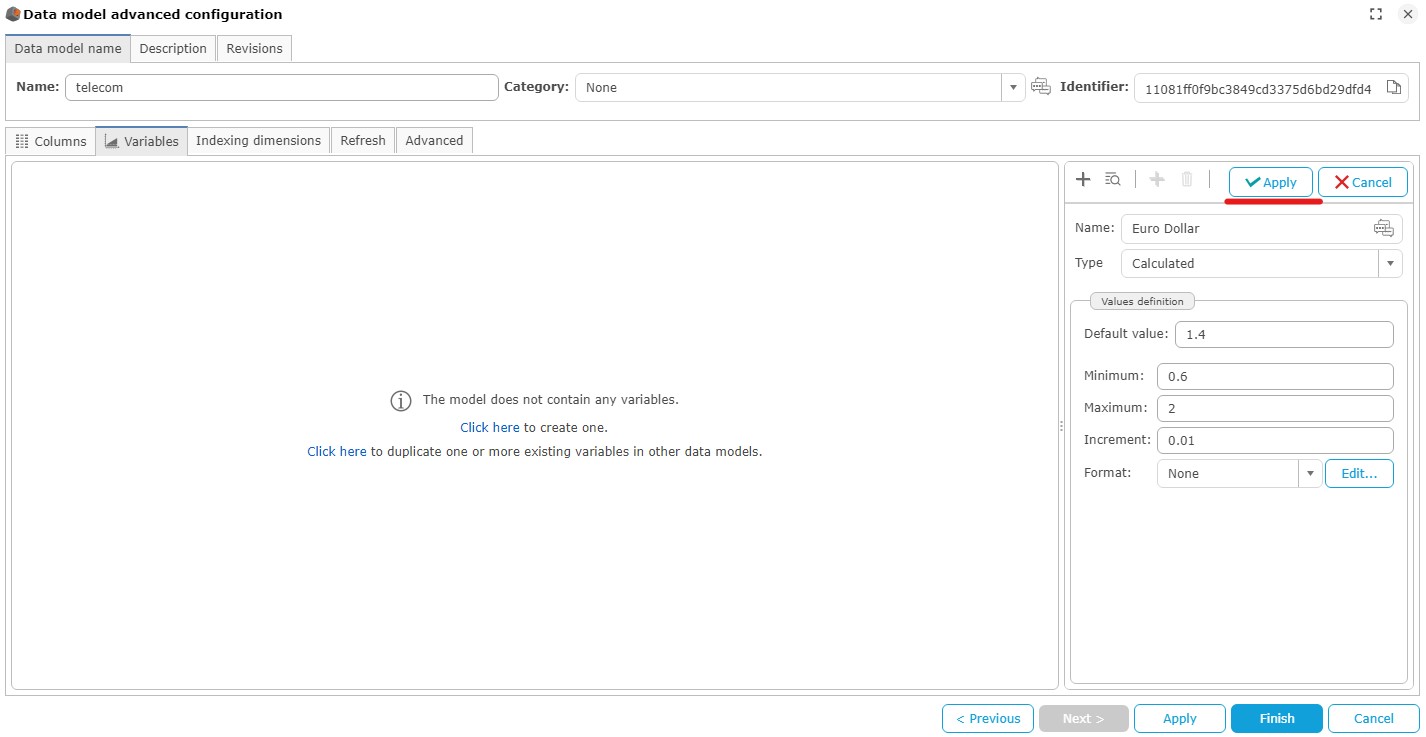The image size is (1426, 737).
Task: Click the trash icon in the variables toolbar
Action: point(1187,180)
